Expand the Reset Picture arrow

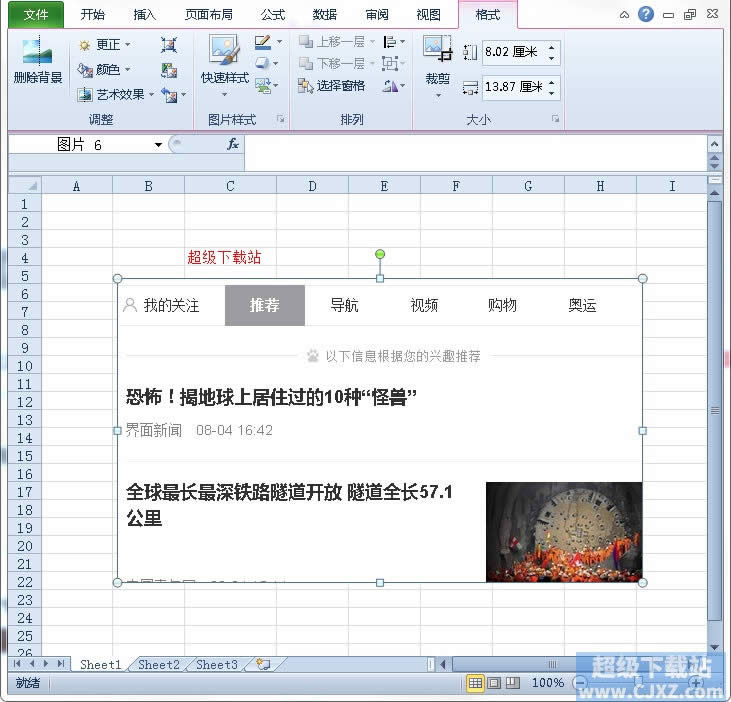tap(184, 95)
